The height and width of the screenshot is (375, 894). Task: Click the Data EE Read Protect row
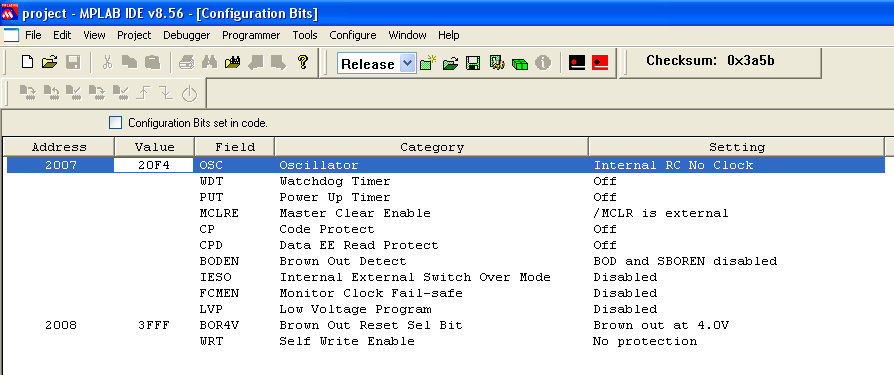(x=446, y=245)
